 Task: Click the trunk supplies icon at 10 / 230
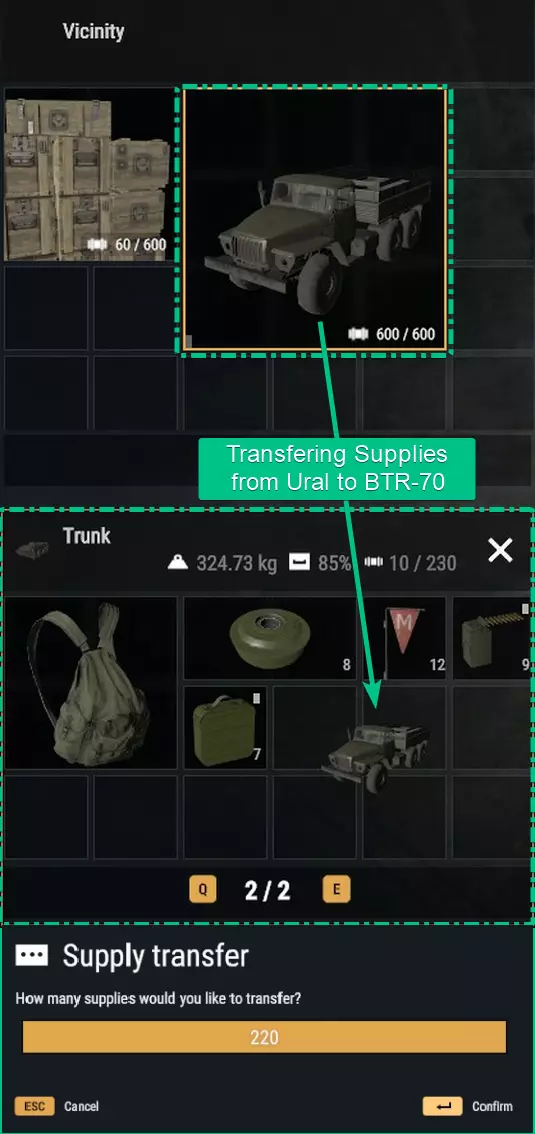tap(373, 563)
